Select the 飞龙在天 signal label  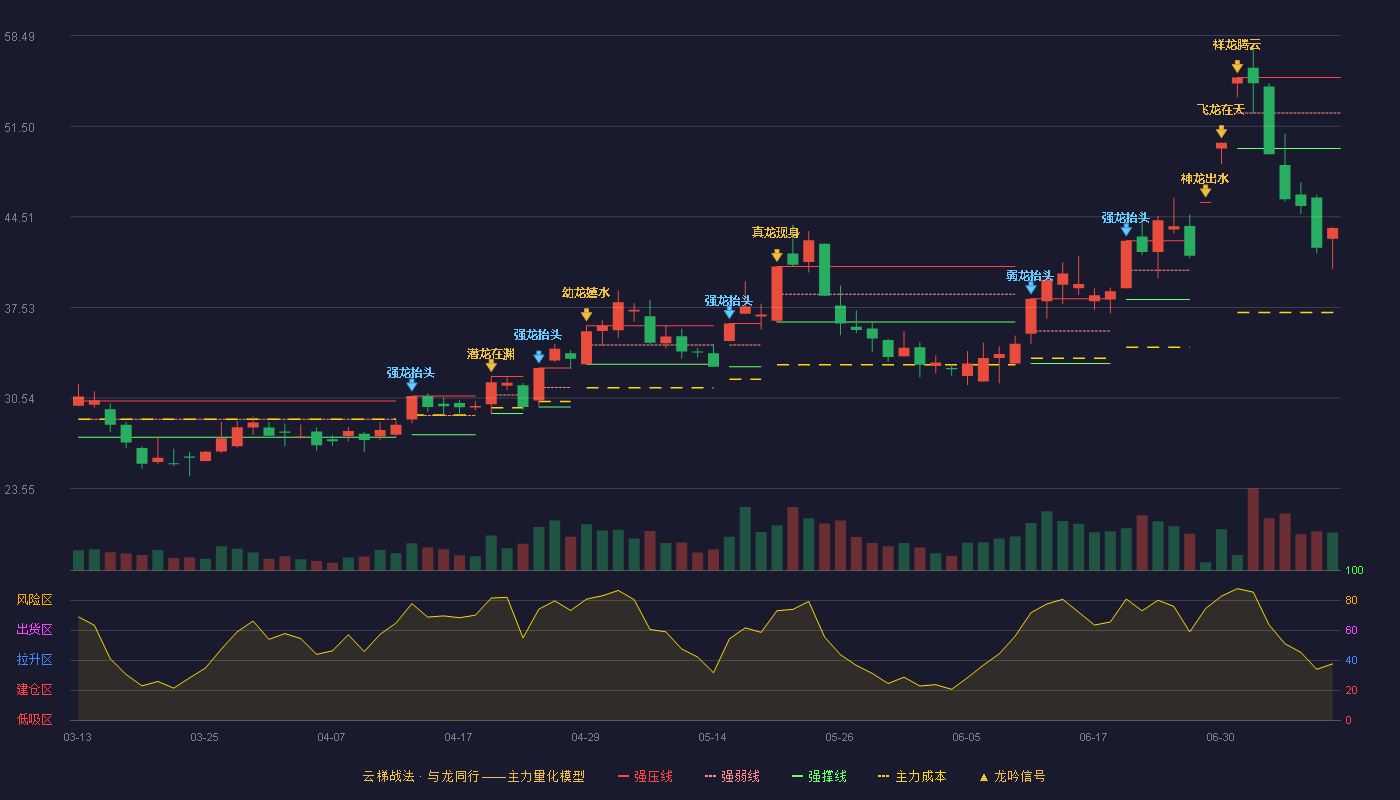(x=1221, y=109)
